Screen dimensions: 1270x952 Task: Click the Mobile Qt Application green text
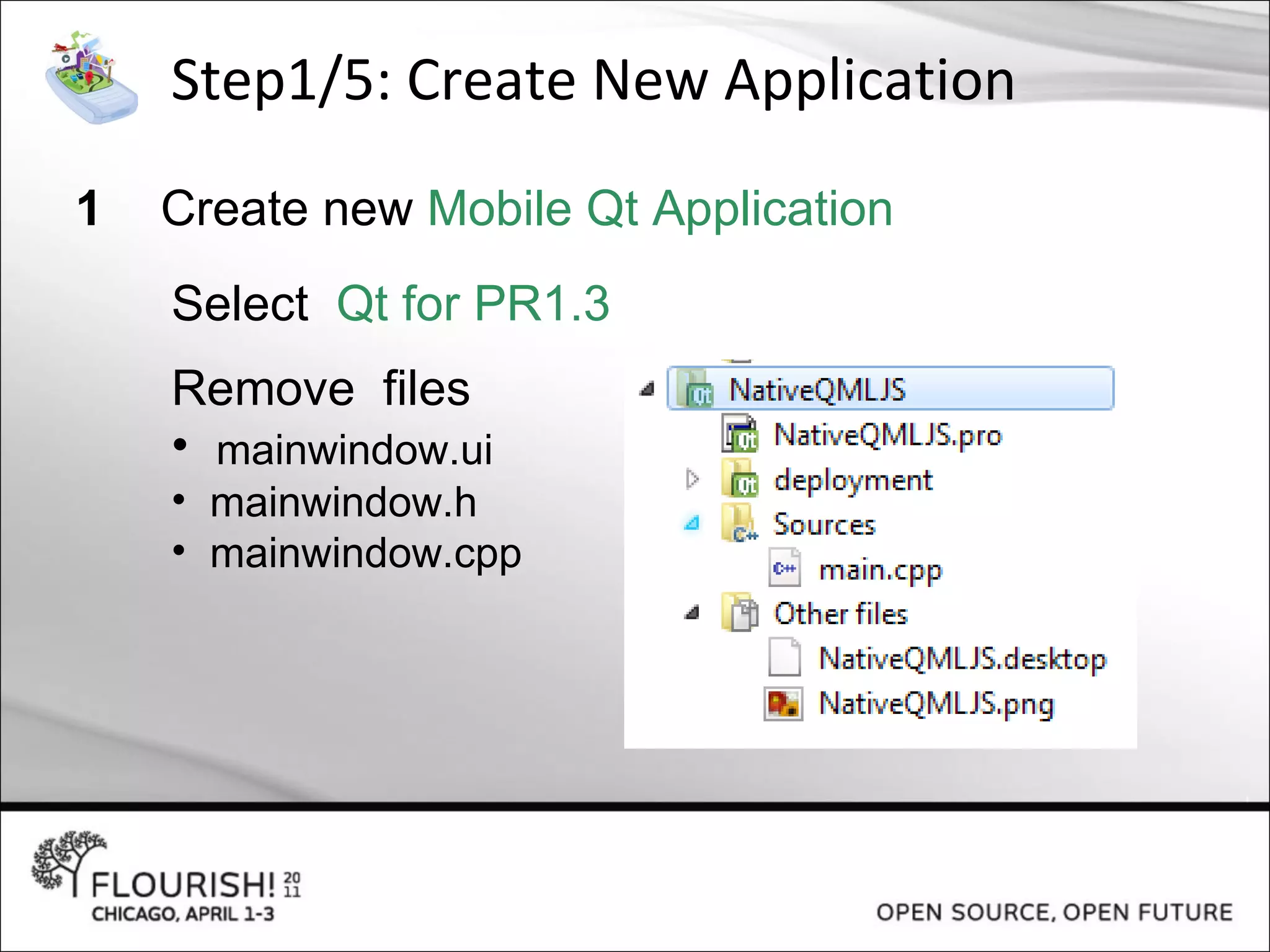pos(660,209)
